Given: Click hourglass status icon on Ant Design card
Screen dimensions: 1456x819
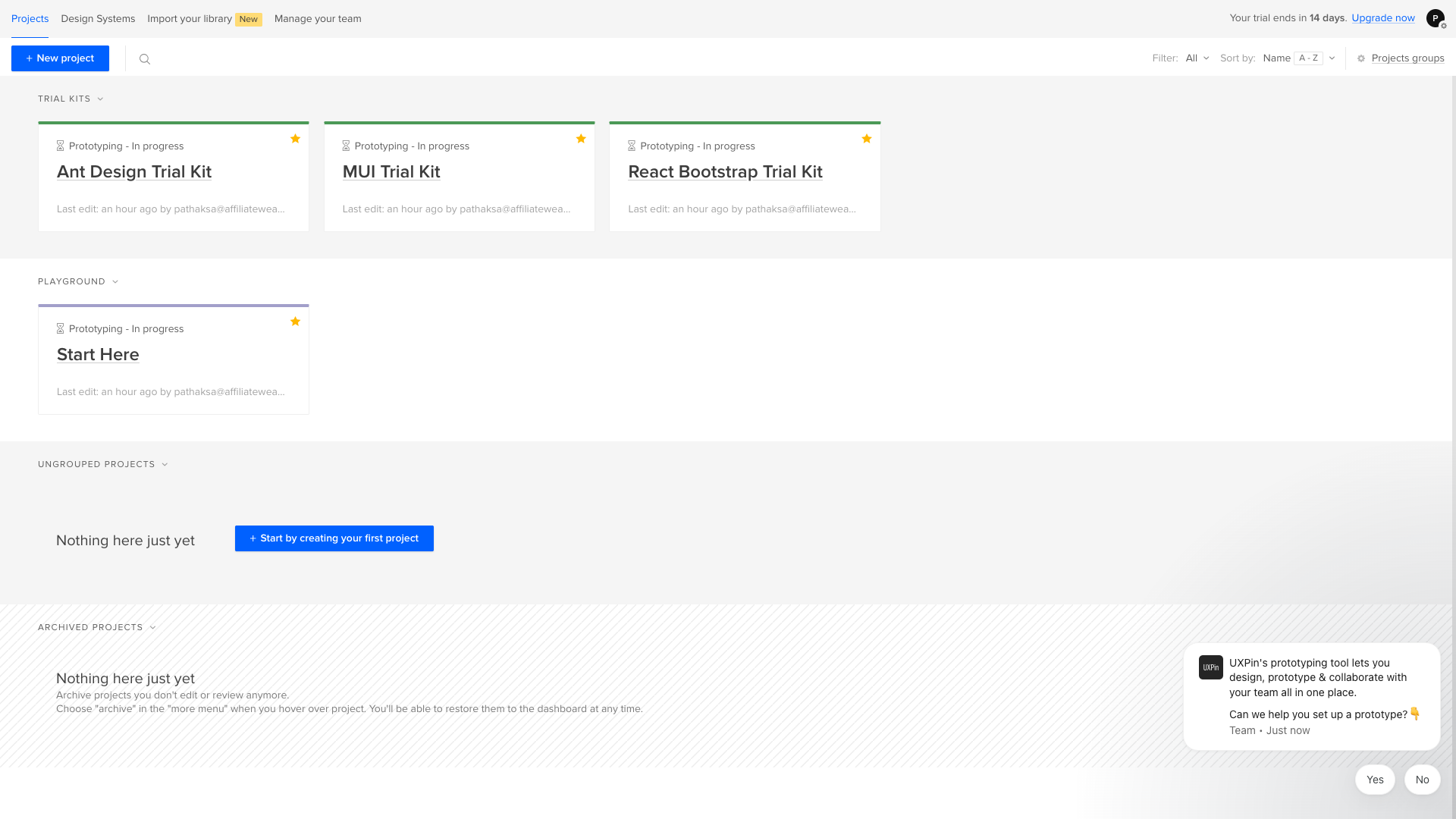Looking at the screenshot, I should [61, 146].
